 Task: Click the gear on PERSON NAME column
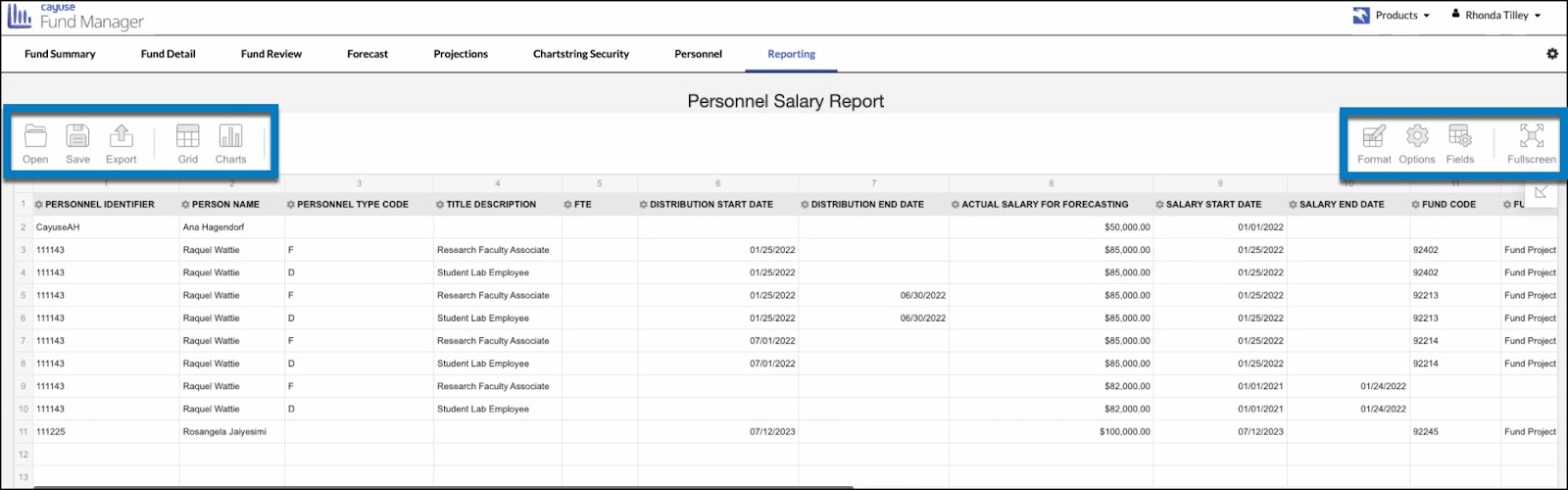point(185,205)
